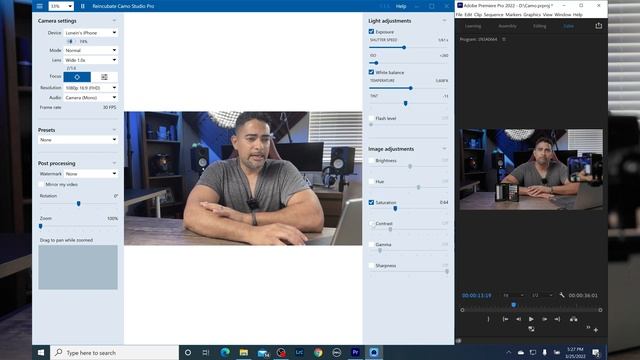Viewport: 640px width, 360px height.
Task: Launch Microsoft Edge from taskbar
Action: (x=225, y=352)
